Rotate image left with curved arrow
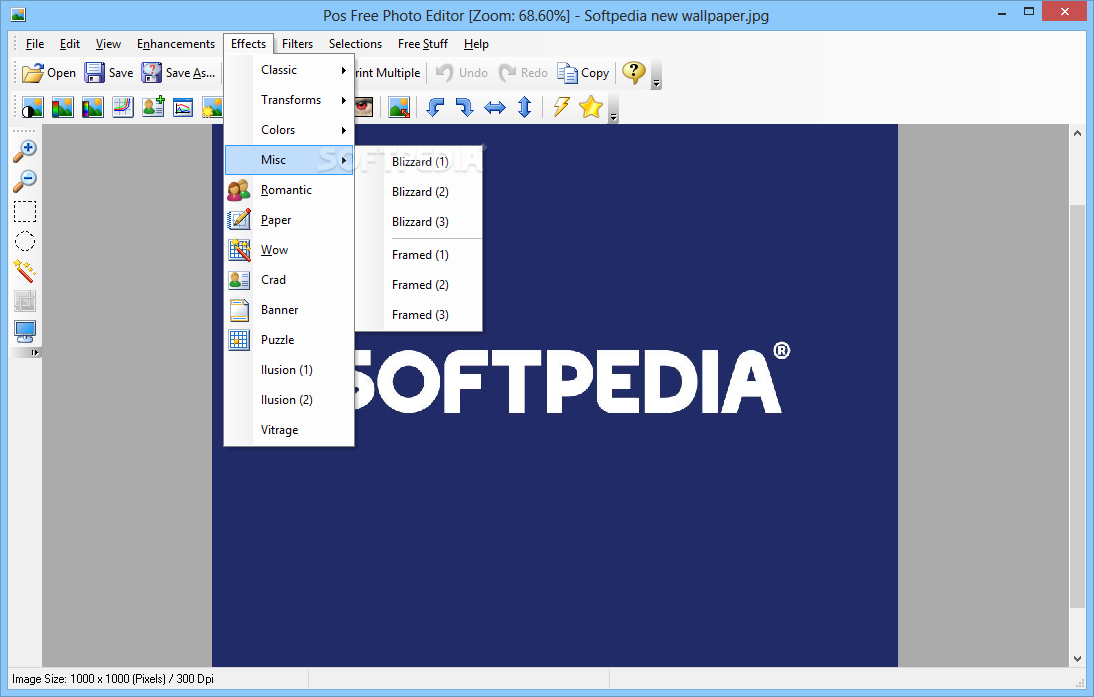This screenshot has height=697, width=1094. tap(435, 107)
